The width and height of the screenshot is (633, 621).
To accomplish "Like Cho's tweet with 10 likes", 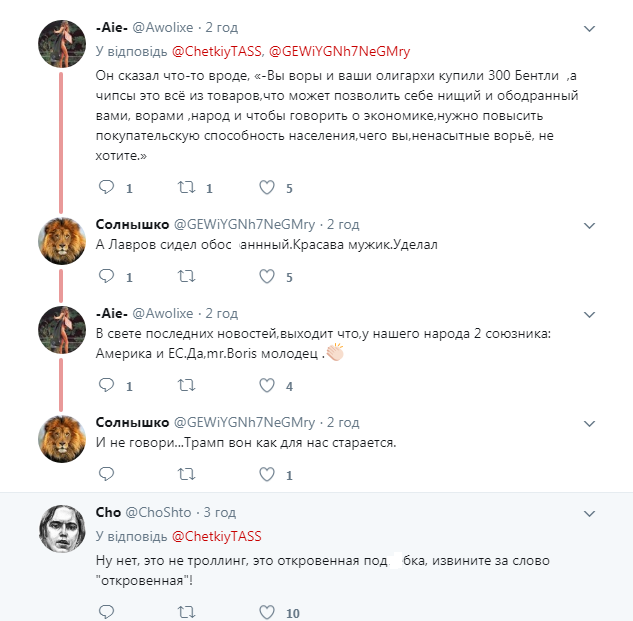I will (267, 612).
